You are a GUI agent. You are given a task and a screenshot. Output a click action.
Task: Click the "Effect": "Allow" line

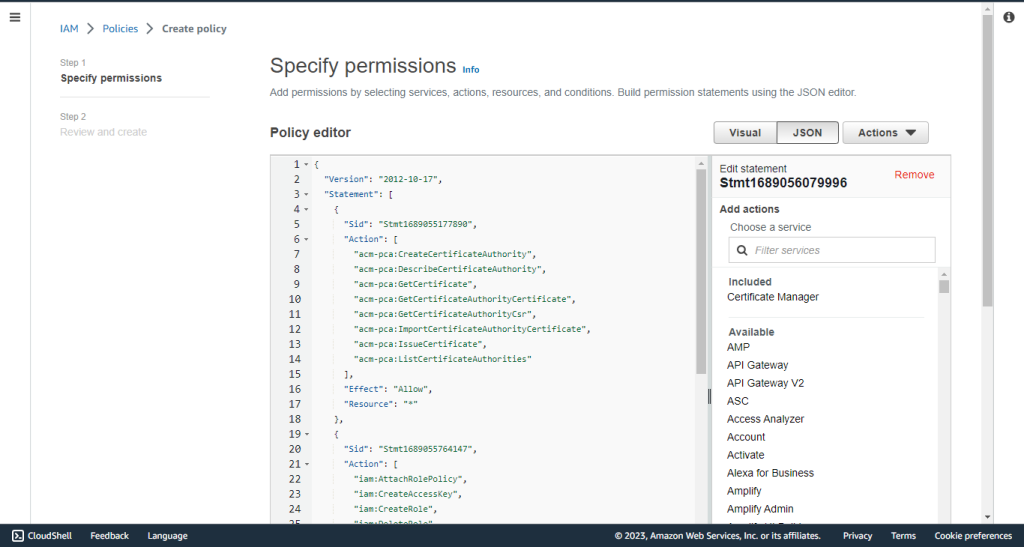pos(388,390)
